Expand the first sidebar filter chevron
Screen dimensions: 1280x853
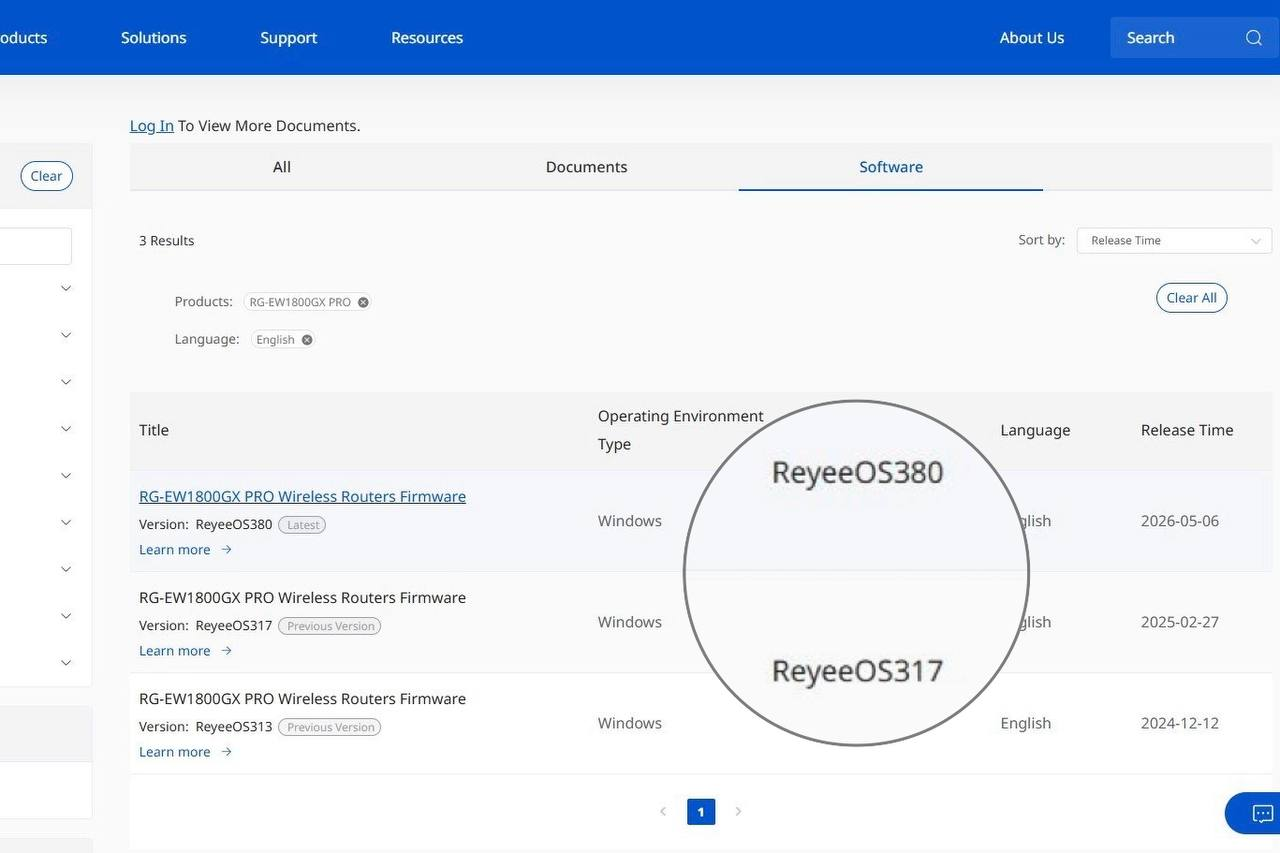coord(66,288)
